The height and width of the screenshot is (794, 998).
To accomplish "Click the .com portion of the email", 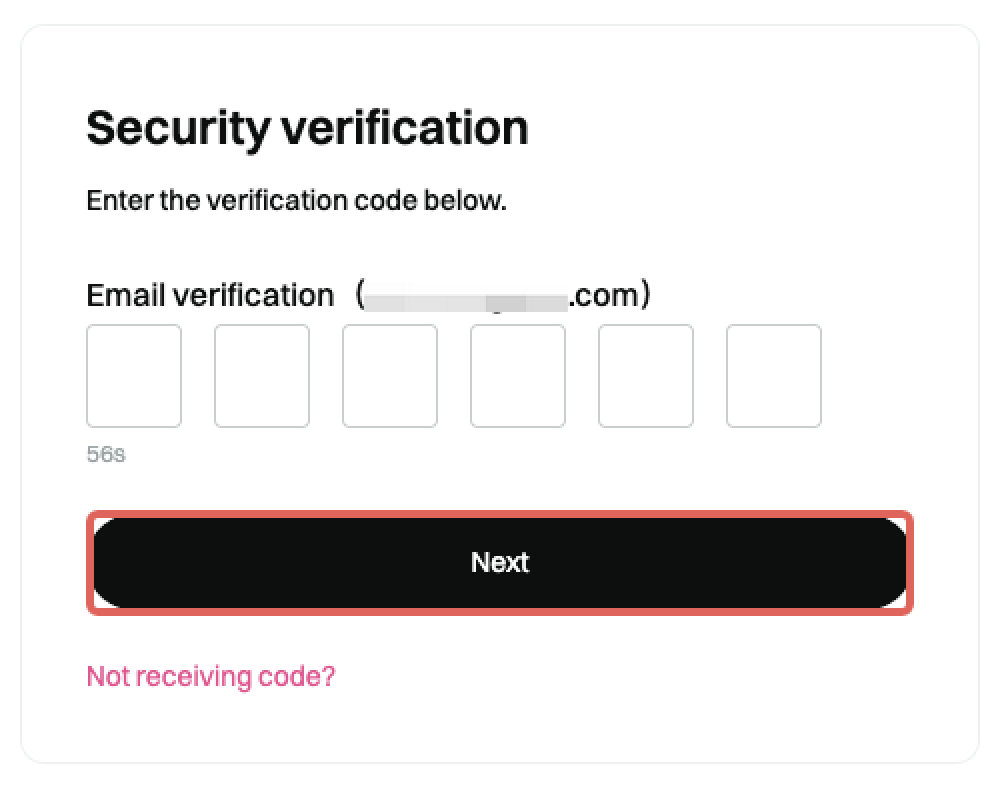I will click(607, 294).
